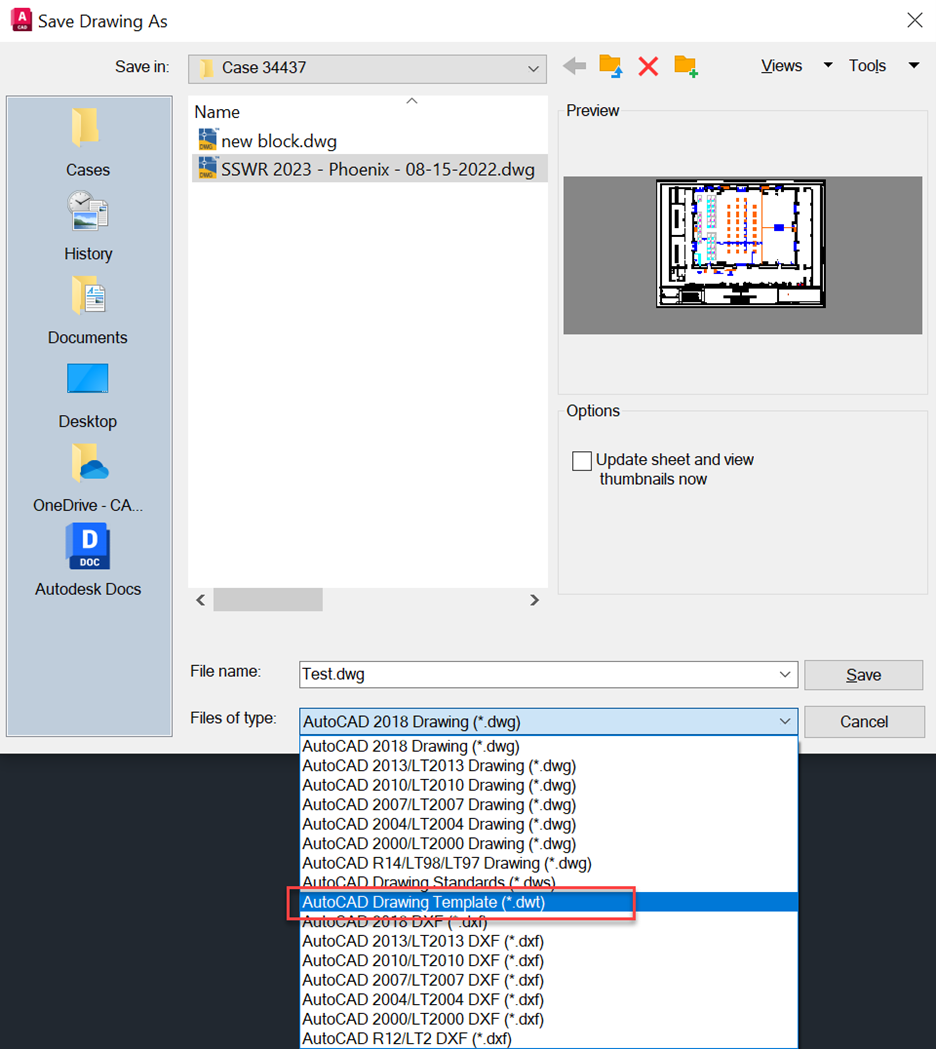The height and width of the screenshot is (1049, 936).
Task: Enable Update sheet and view thumbnails now
Action: tap(581, 460)
